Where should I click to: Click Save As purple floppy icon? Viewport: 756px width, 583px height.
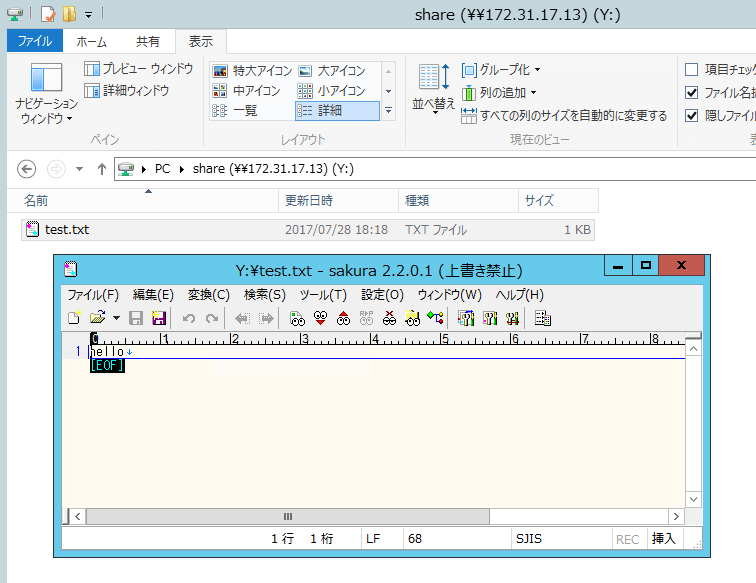pos(159,318)
